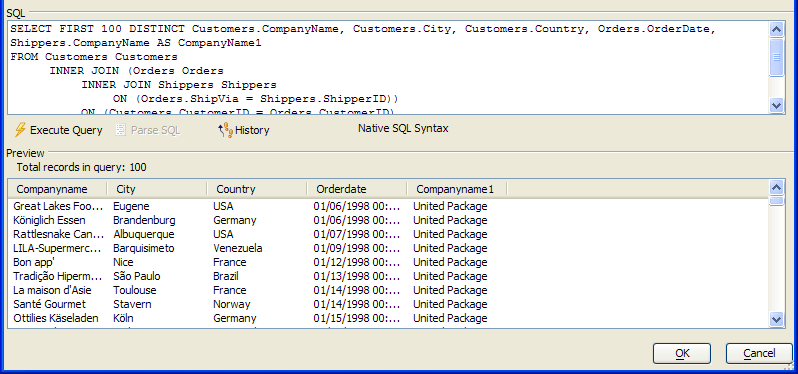Click the History label
This screenshot has width=798, height=374.
(252, 130)
